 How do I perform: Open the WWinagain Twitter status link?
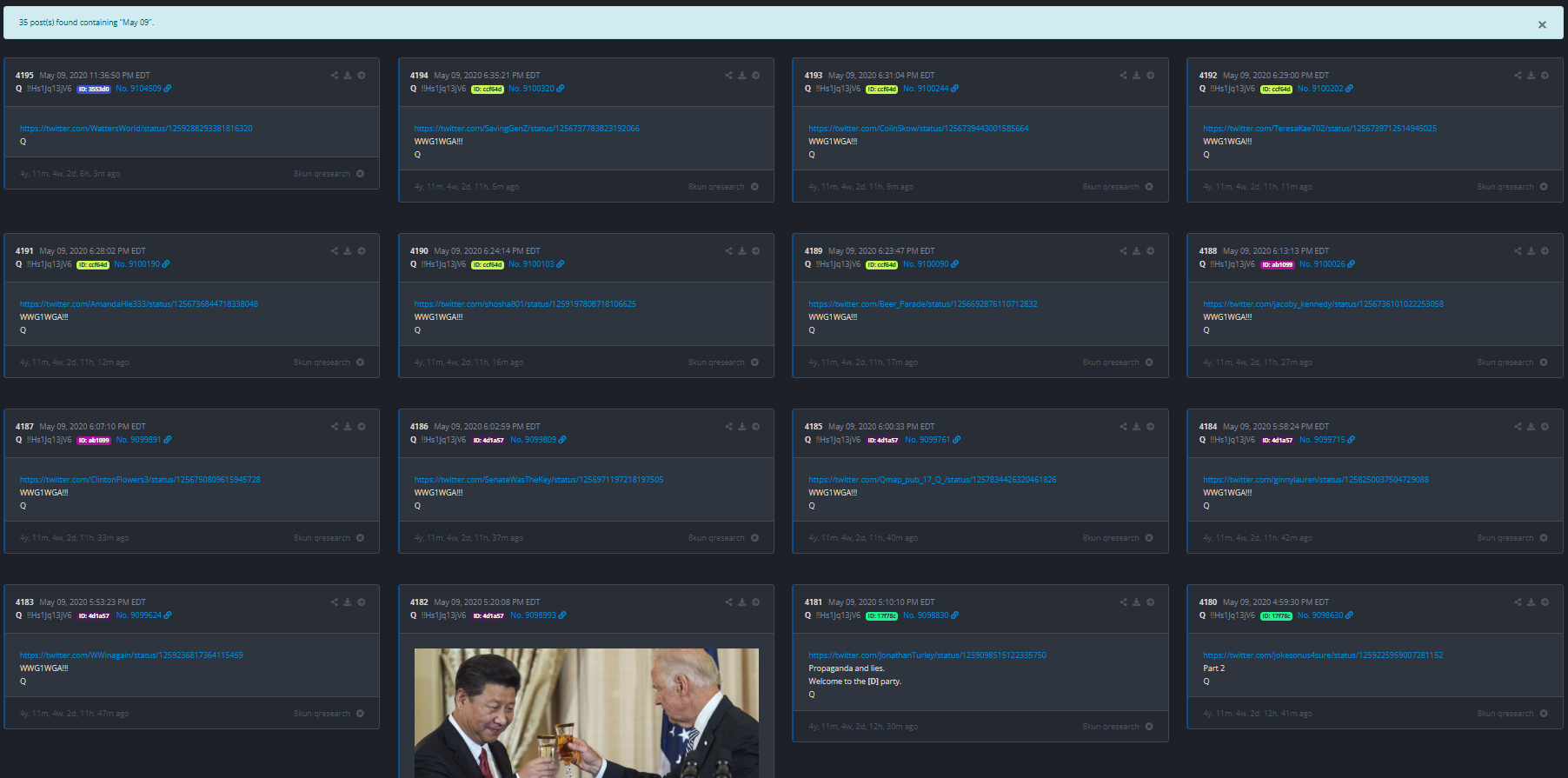click(131, 655)
